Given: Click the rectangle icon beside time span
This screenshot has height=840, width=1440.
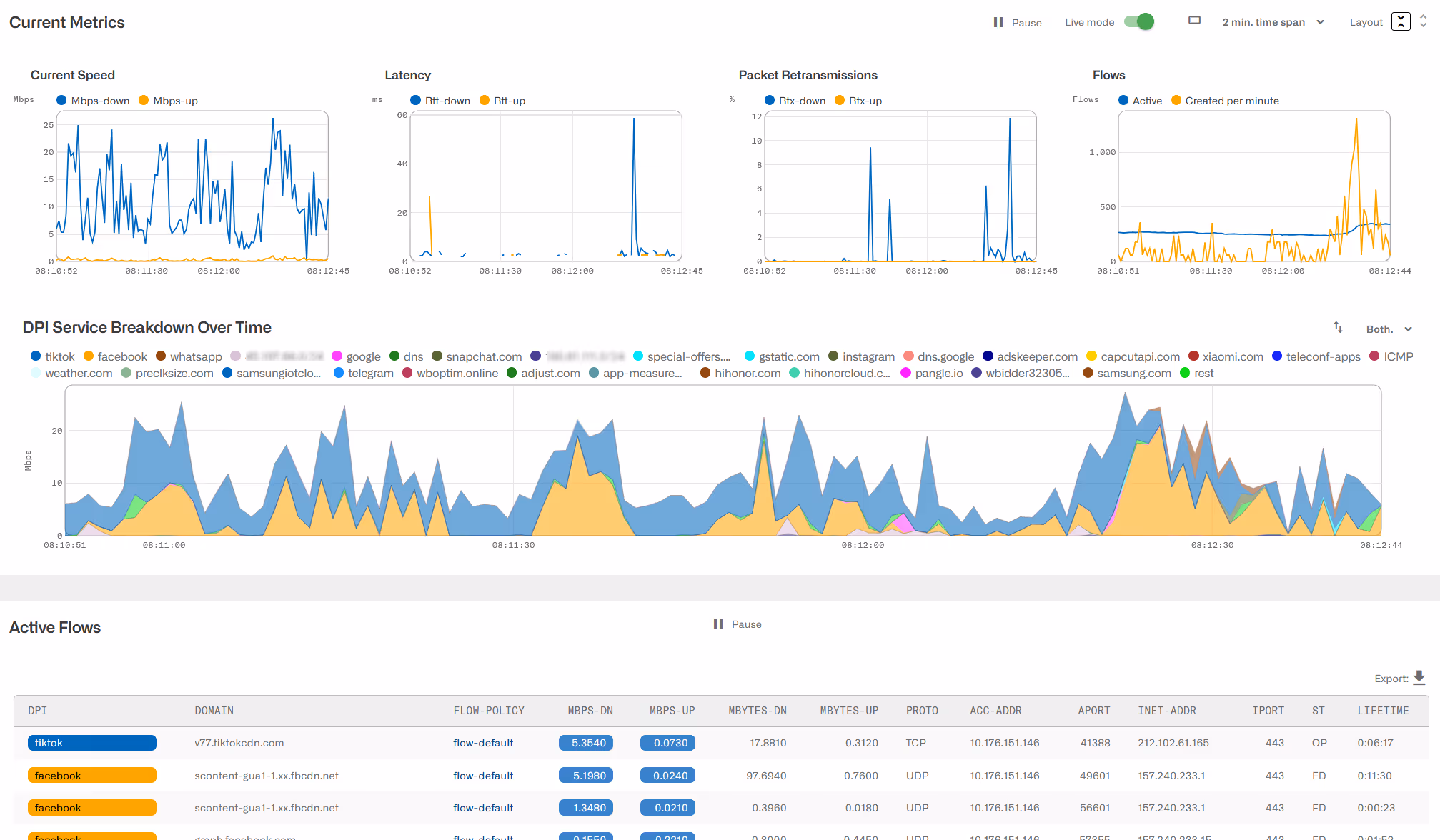Looking at the screenshot, I should [1194, 21].
